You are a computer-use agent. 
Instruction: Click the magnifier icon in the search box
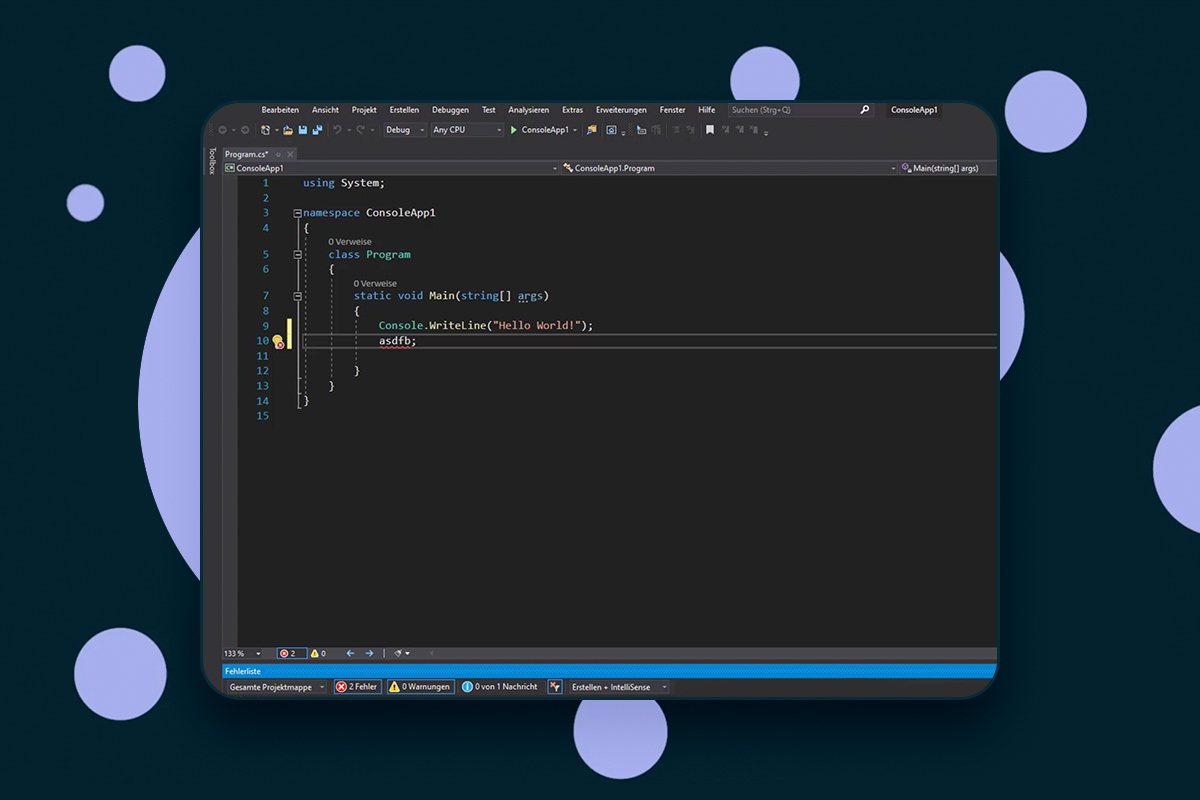pos(865,110)
